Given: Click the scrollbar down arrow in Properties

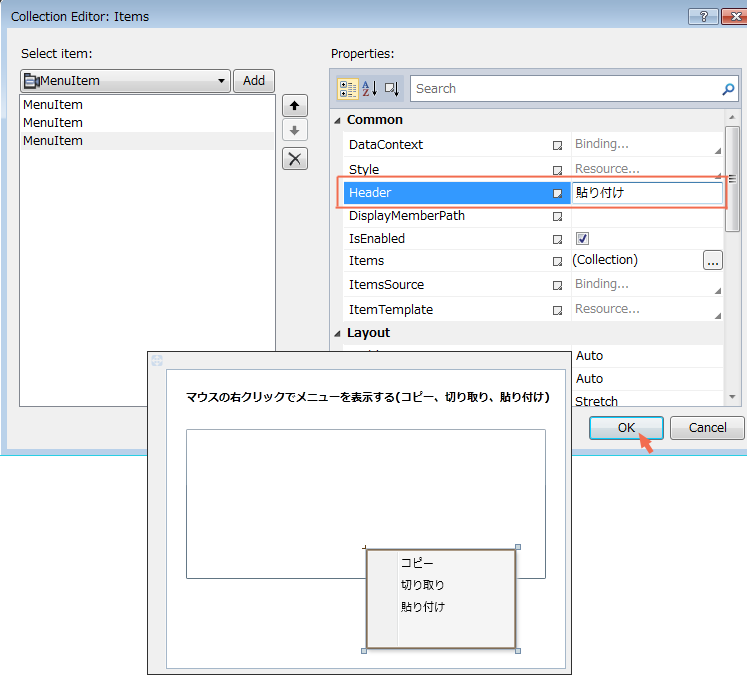Looking at the screenshot, I should [732, 397].
